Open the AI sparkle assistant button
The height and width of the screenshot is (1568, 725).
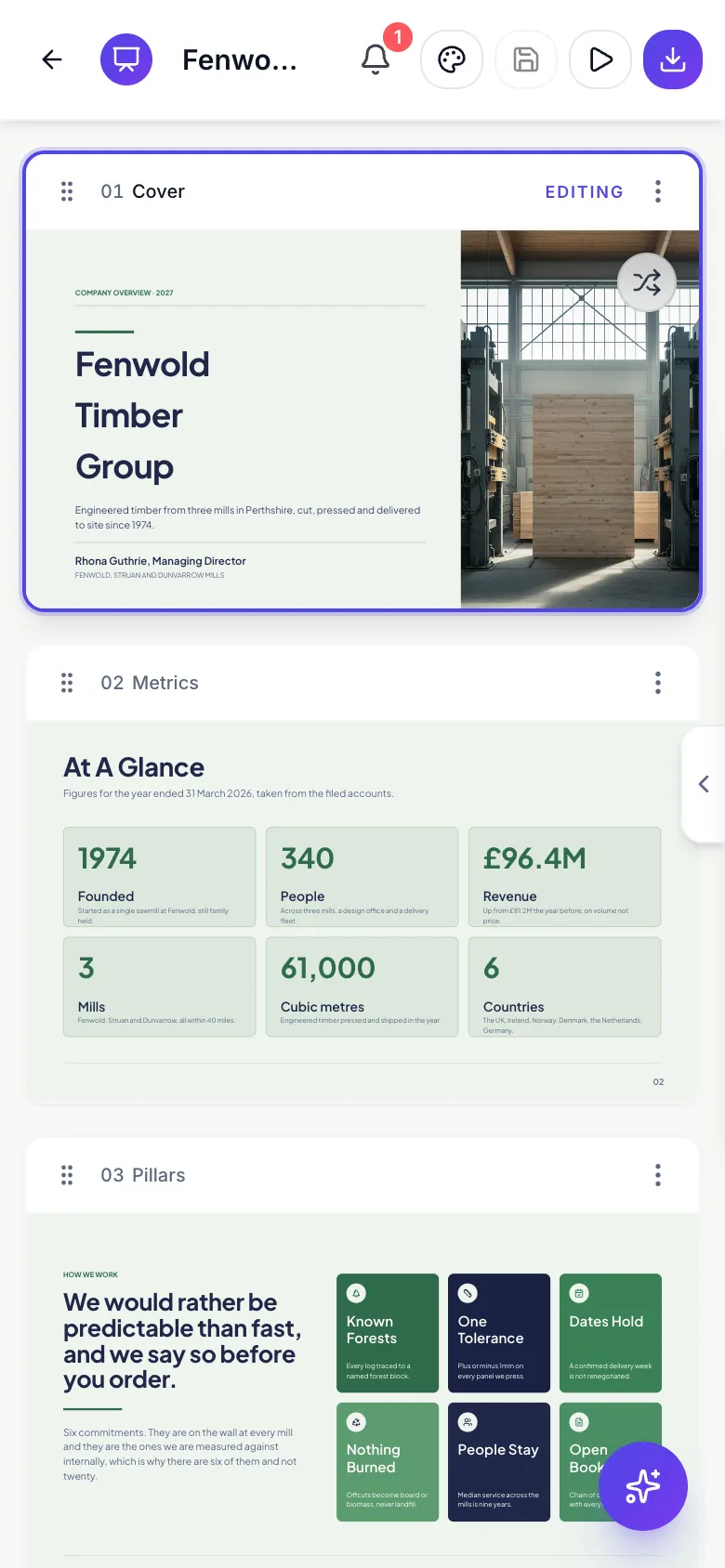coord(643,1486)
